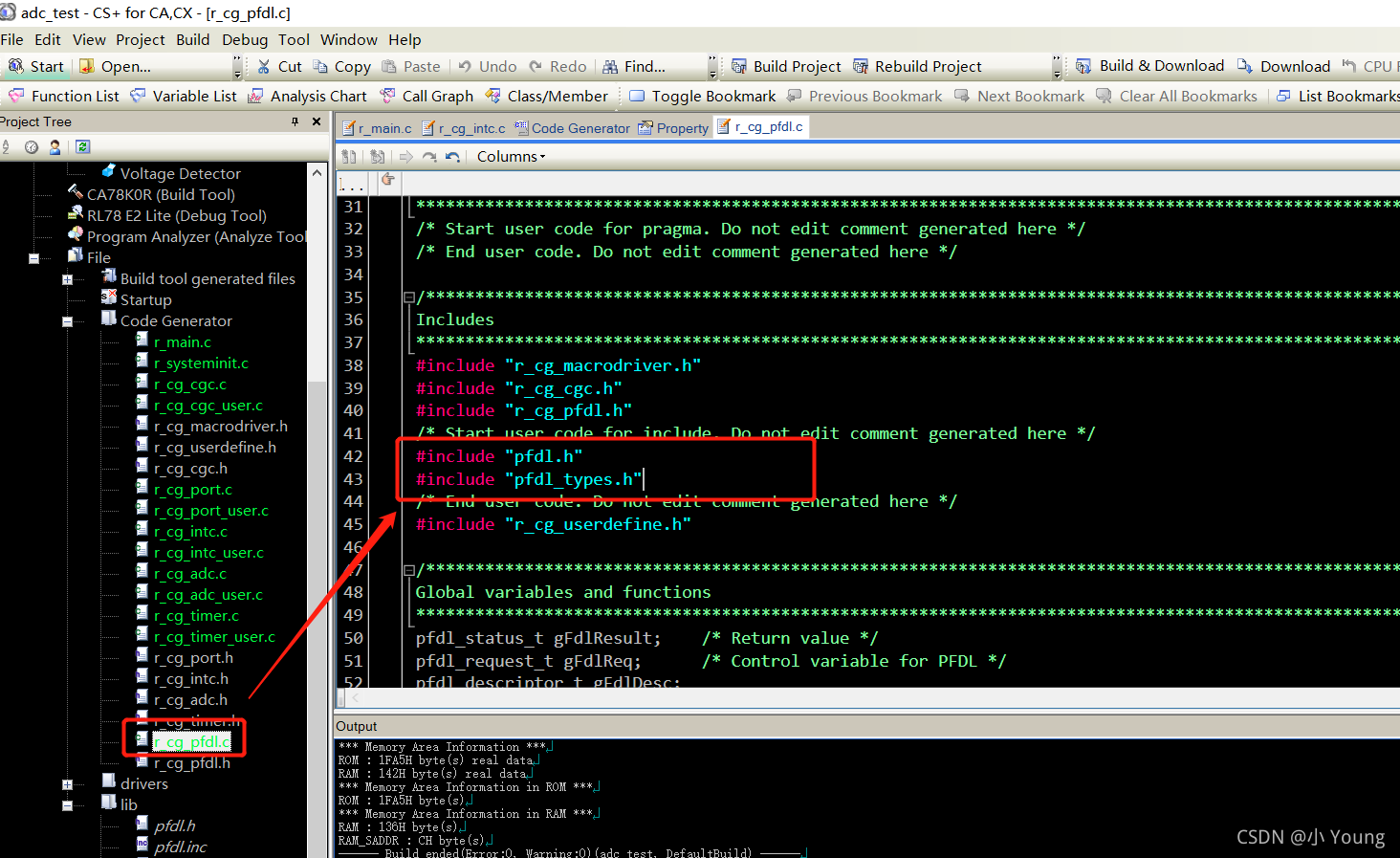This screenshot has height=858, width=1400.
Task: Click the Project Tree scroll-up arrow
Action: click(317, 172)
